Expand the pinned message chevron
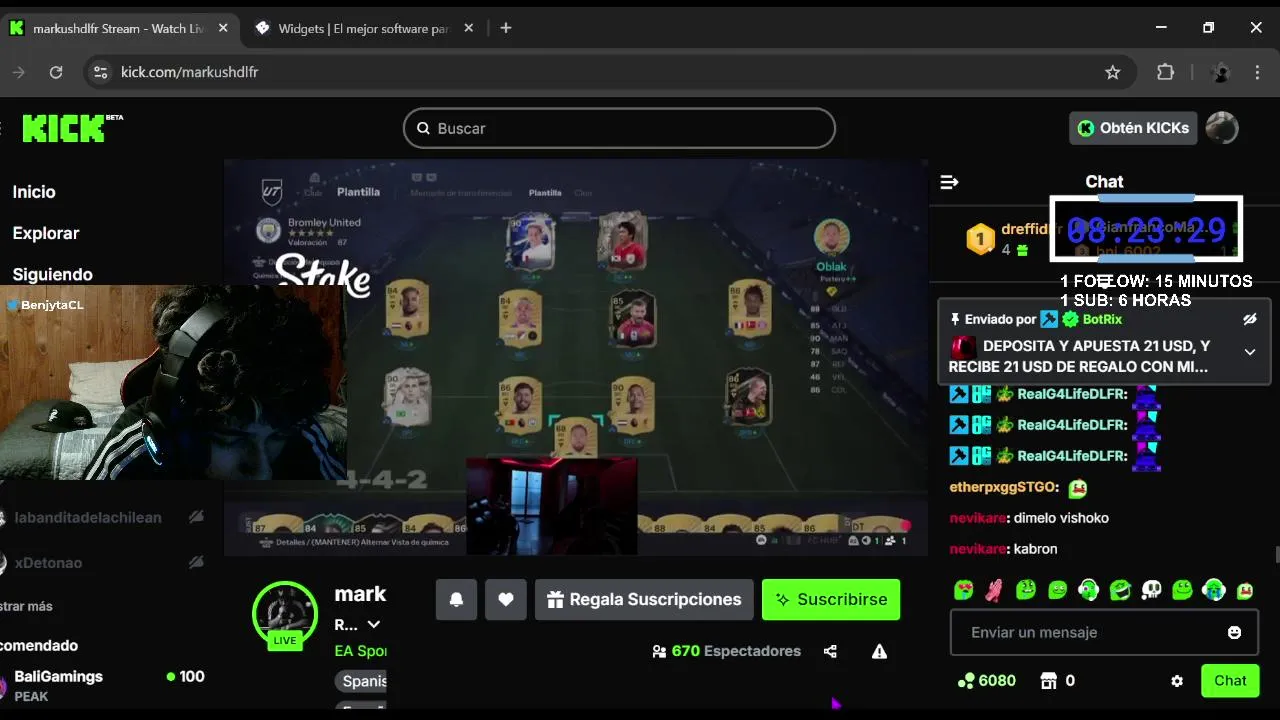1280x720 pixels. point(1249,352)
